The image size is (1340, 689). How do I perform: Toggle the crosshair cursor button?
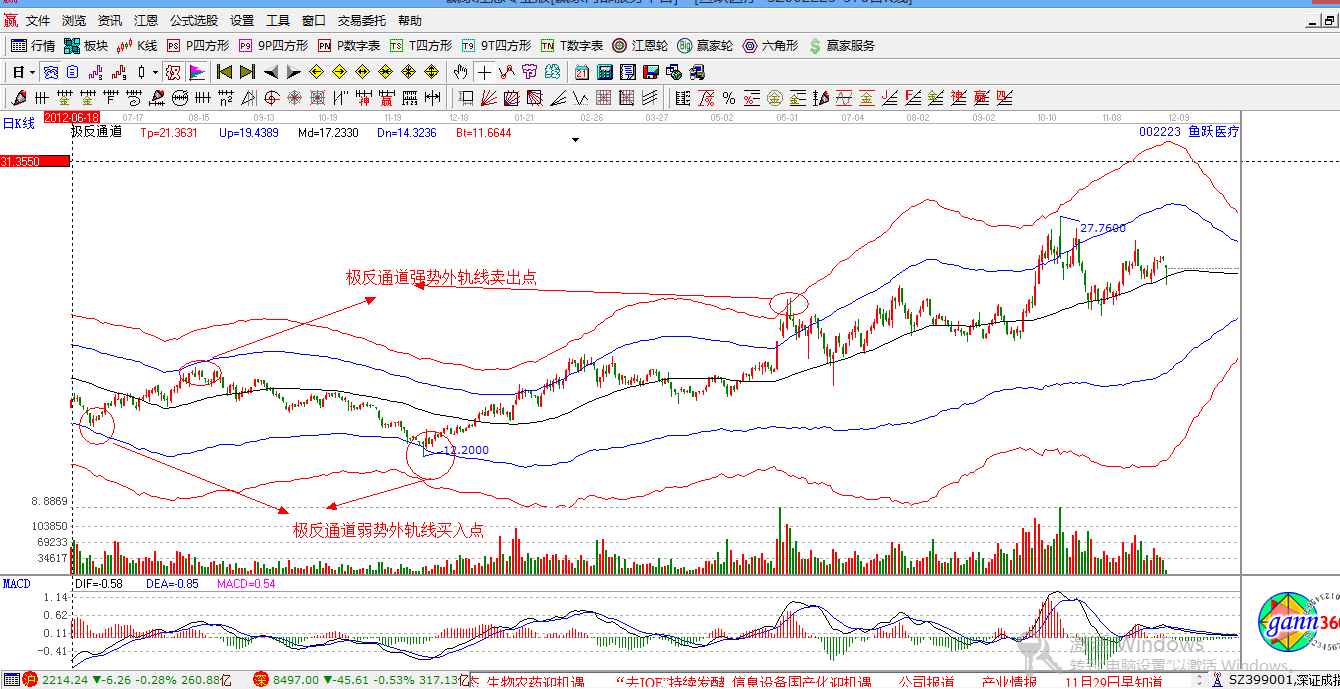[484, 72]
